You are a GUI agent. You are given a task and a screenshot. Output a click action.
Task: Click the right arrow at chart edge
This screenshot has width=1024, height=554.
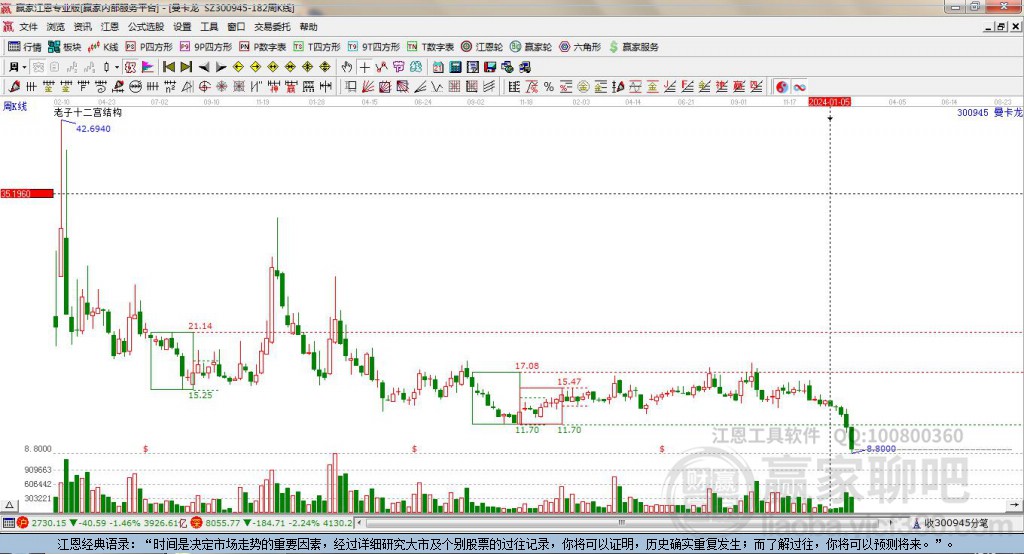click(1014, 504)
